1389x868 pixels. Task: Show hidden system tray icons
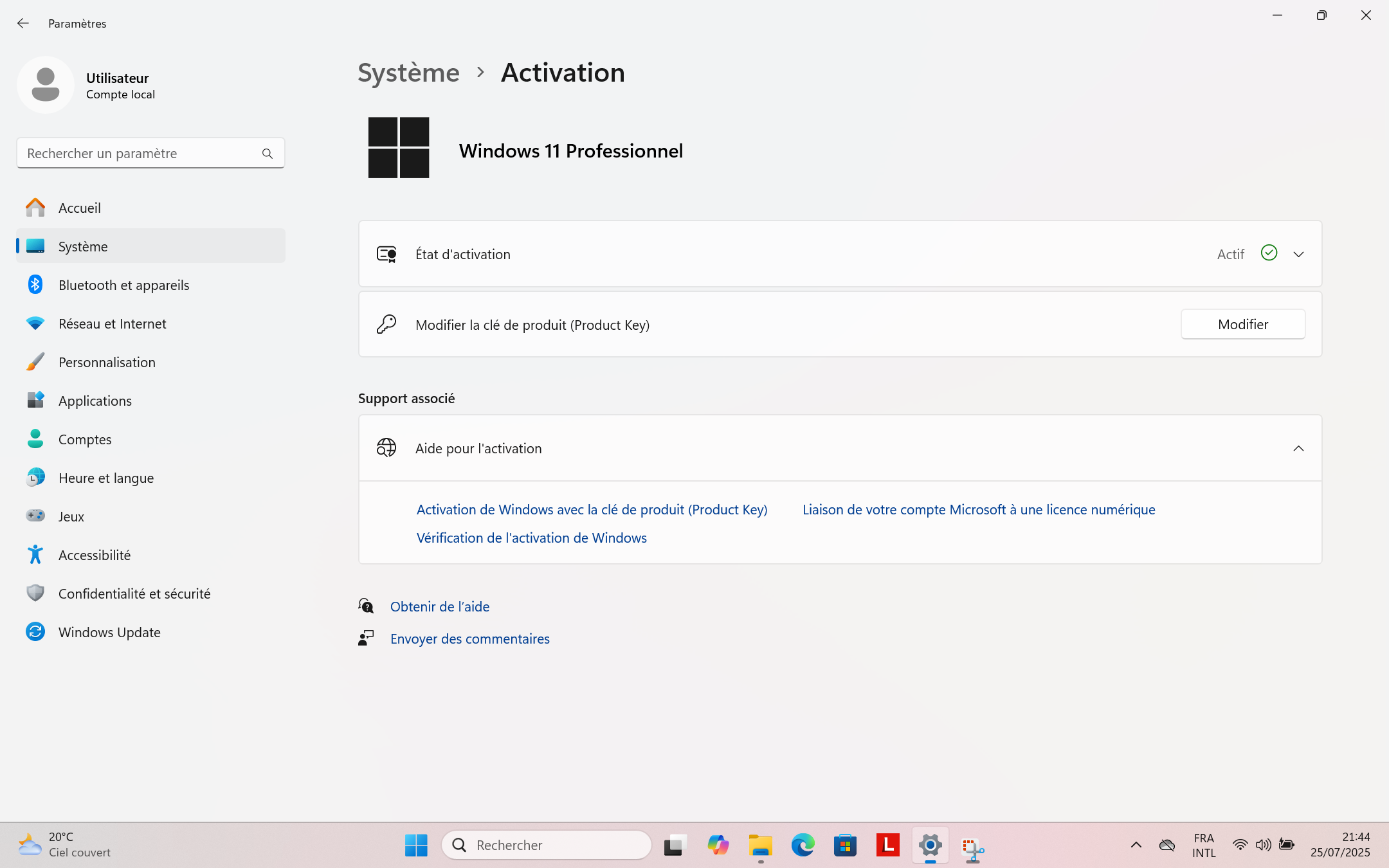(1136, 845)
